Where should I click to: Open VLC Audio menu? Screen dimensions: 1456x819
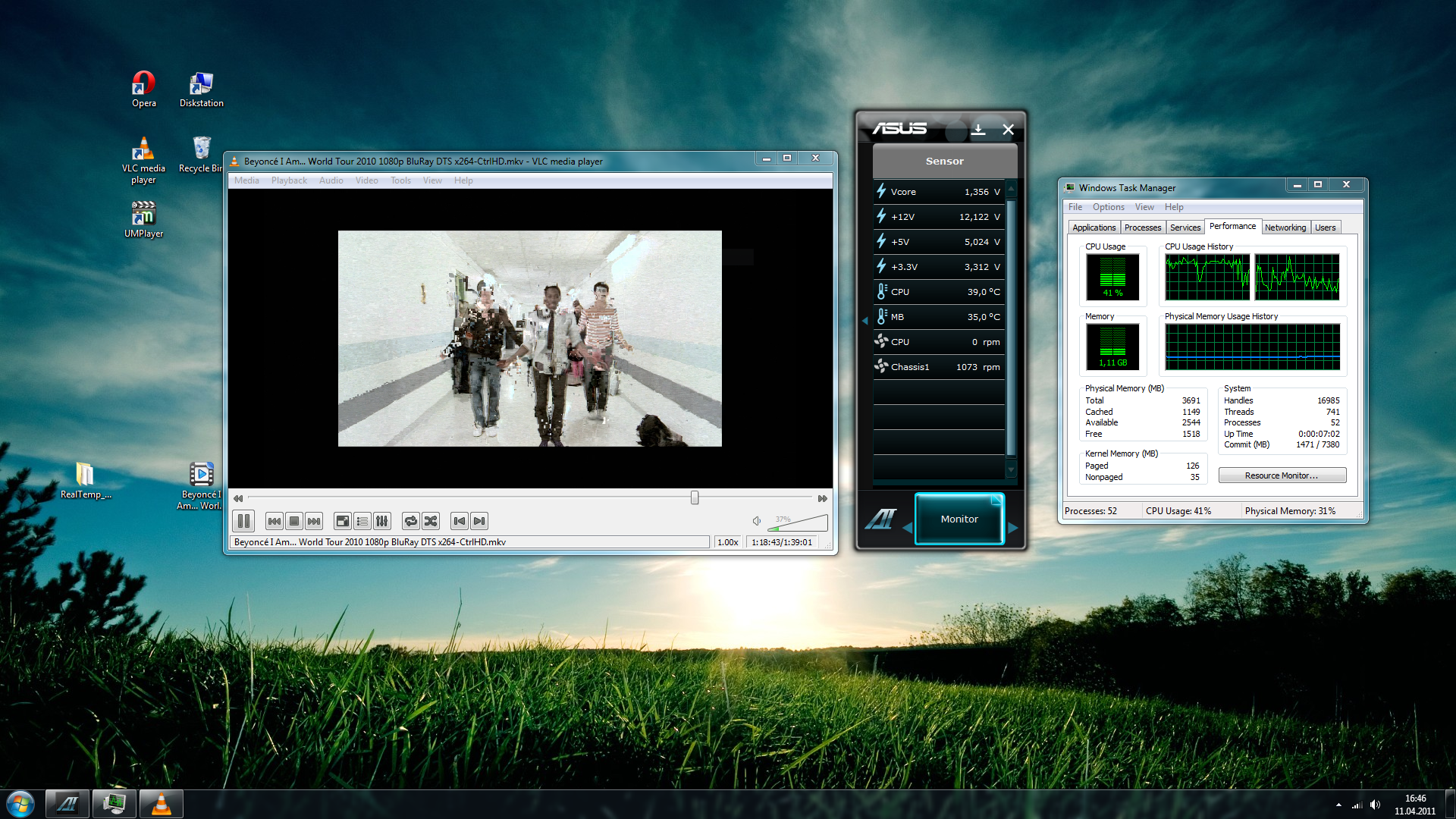point(331,180)
